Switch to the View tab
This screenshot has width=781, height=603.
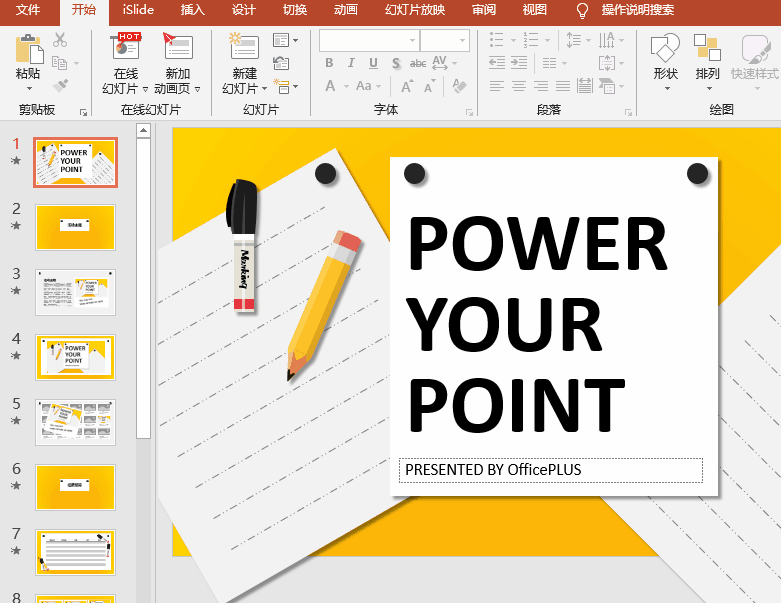534,10
